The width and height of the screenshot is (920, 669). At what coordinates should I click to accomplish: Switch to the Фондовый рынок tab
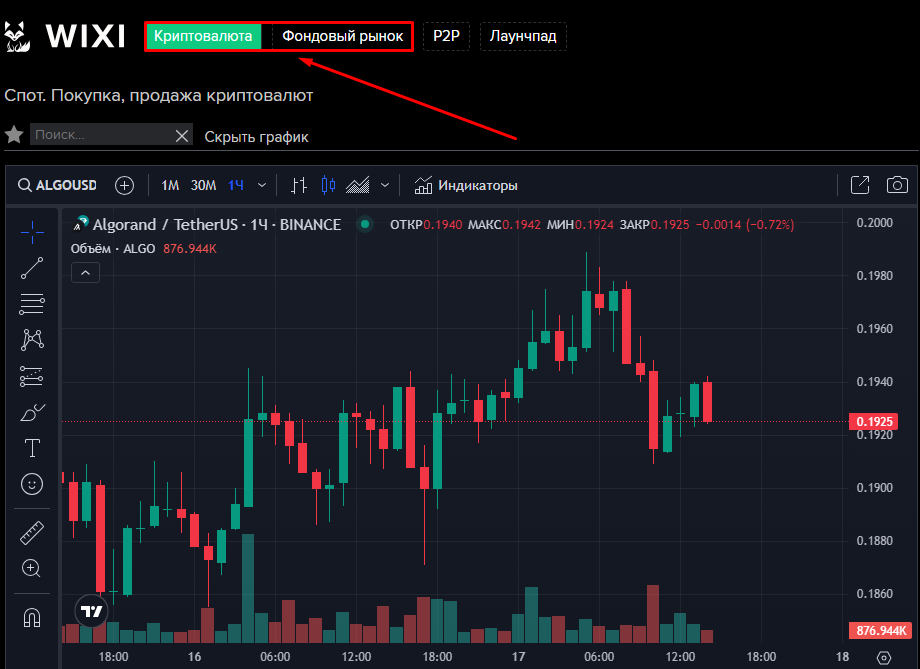pyautogui.click(x=342, y=37)
